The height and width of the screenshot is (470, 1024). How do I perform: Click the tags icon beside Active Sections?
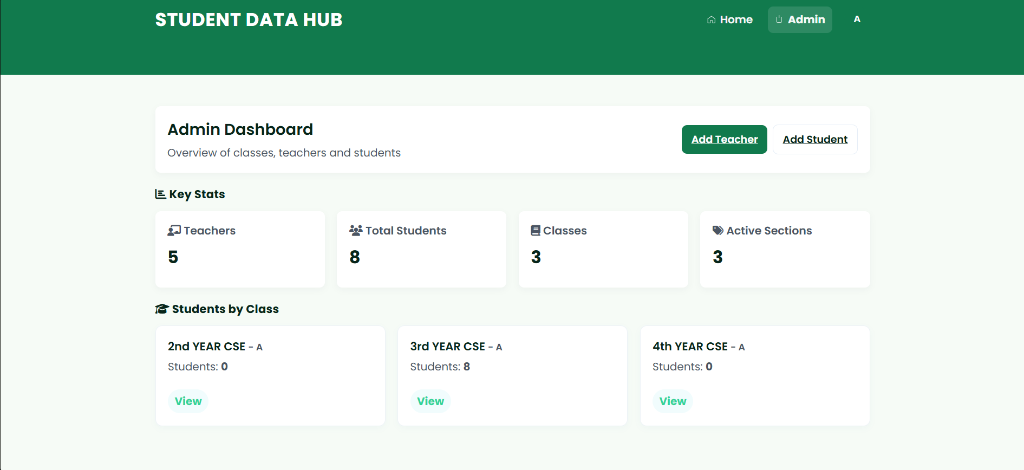718,230
